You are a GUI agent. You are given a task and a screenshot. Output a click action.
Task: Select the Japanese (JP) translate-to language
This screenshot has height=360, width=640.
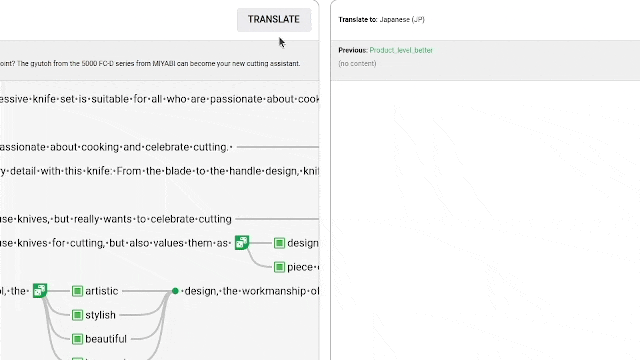point(402,20)
